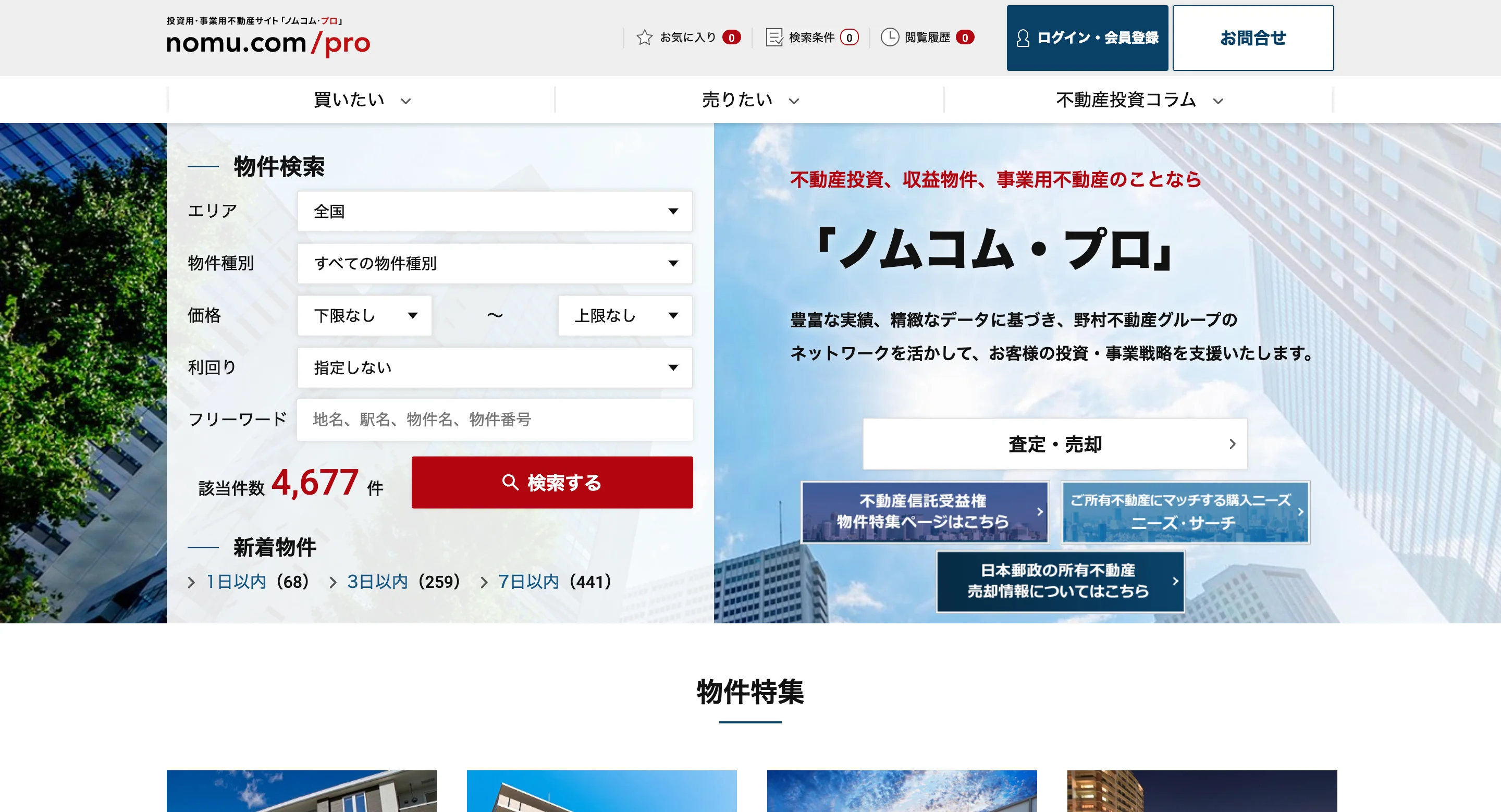Click the nomu.com/pro logo
Viewport: 1501px width, 812px height.
pyautogui.click(x=268, y=38)
